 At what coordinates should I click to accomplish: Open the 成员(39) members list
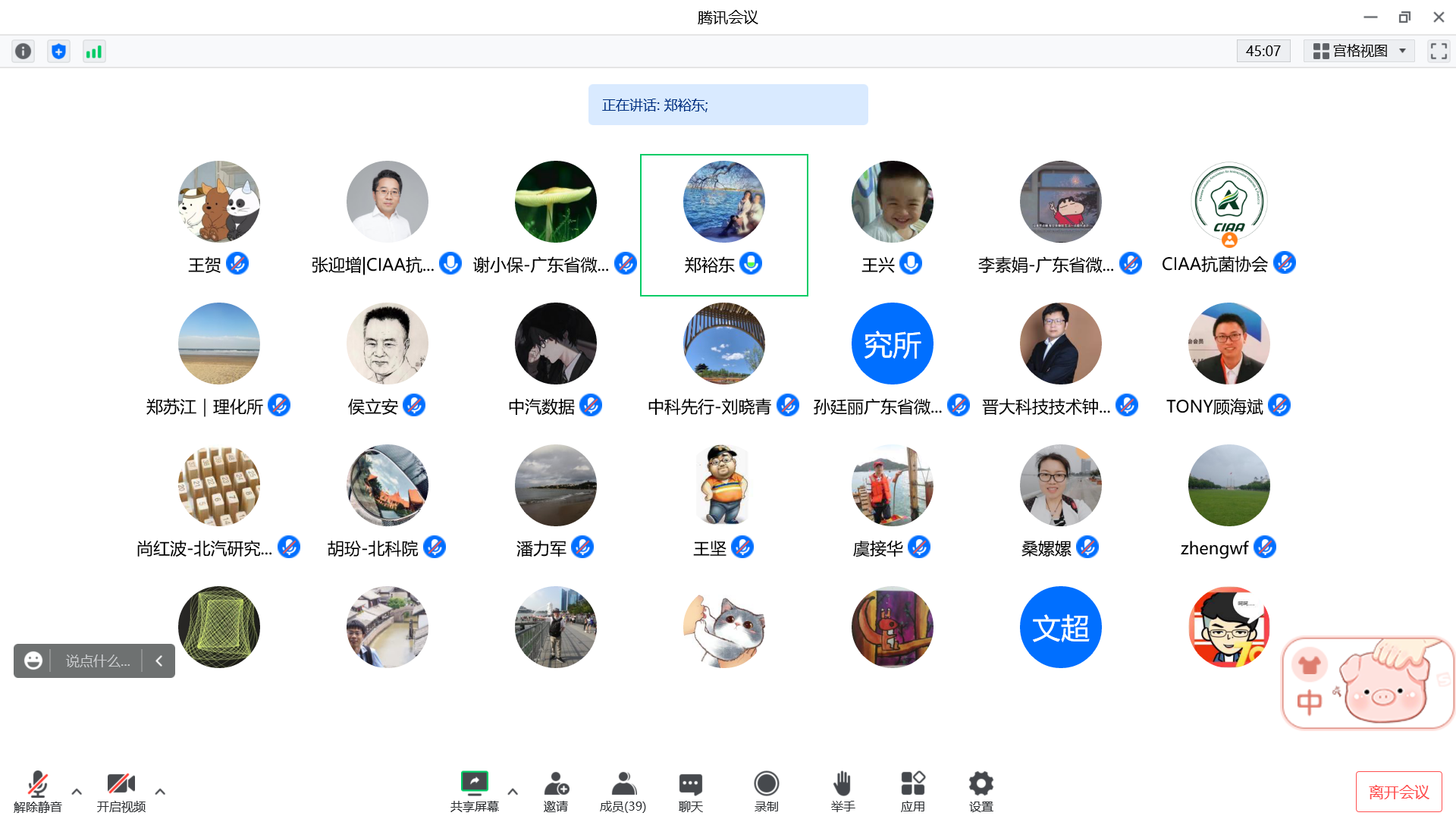623,792
